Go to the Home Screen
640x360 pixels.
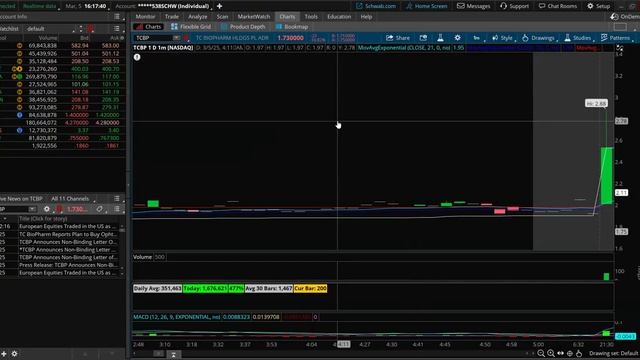pyautogui.click(x=427, y=6)
